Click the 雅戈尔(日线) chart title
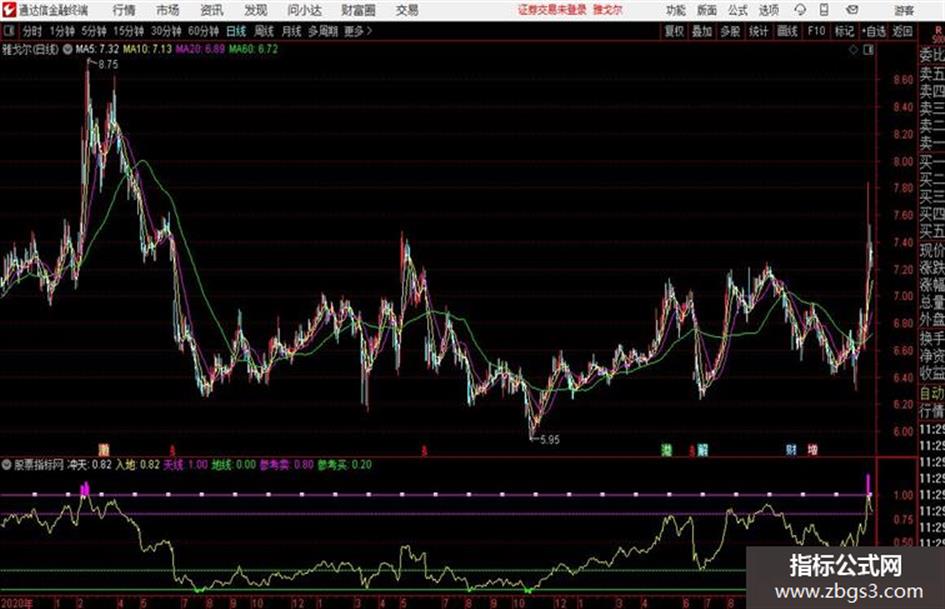The image size is (945, 609). (31, 49)
